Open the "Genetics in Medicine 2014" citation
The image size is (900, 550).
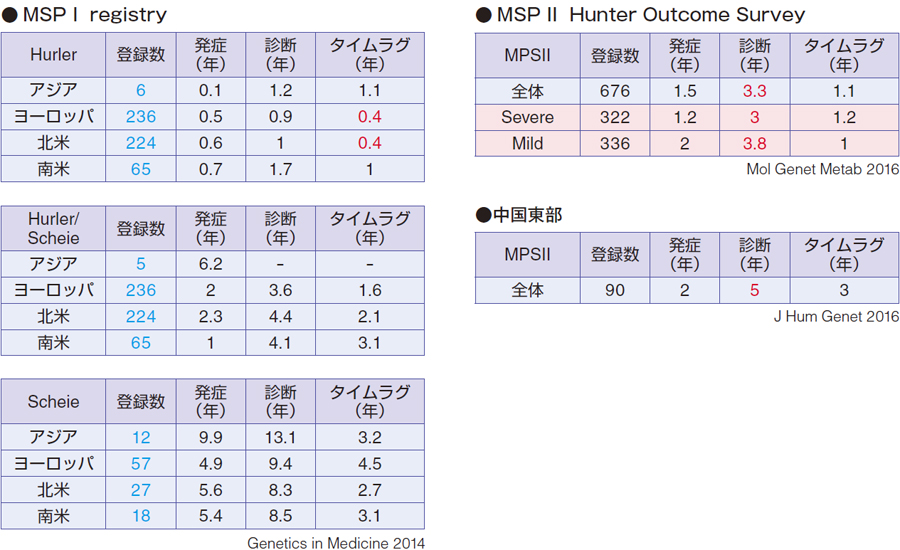(336, 543)
